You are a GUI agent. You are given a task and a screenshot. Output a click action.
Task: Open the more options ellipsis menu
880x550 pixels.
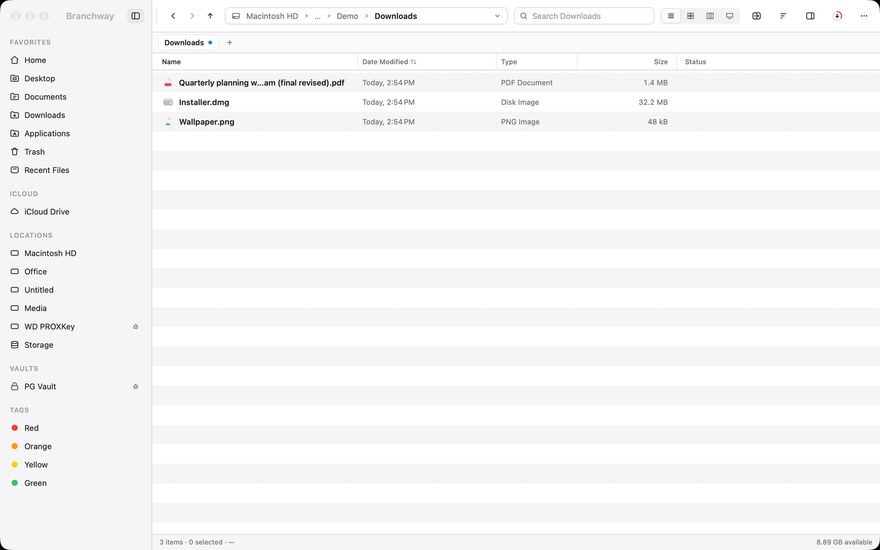tap(864, 16)
